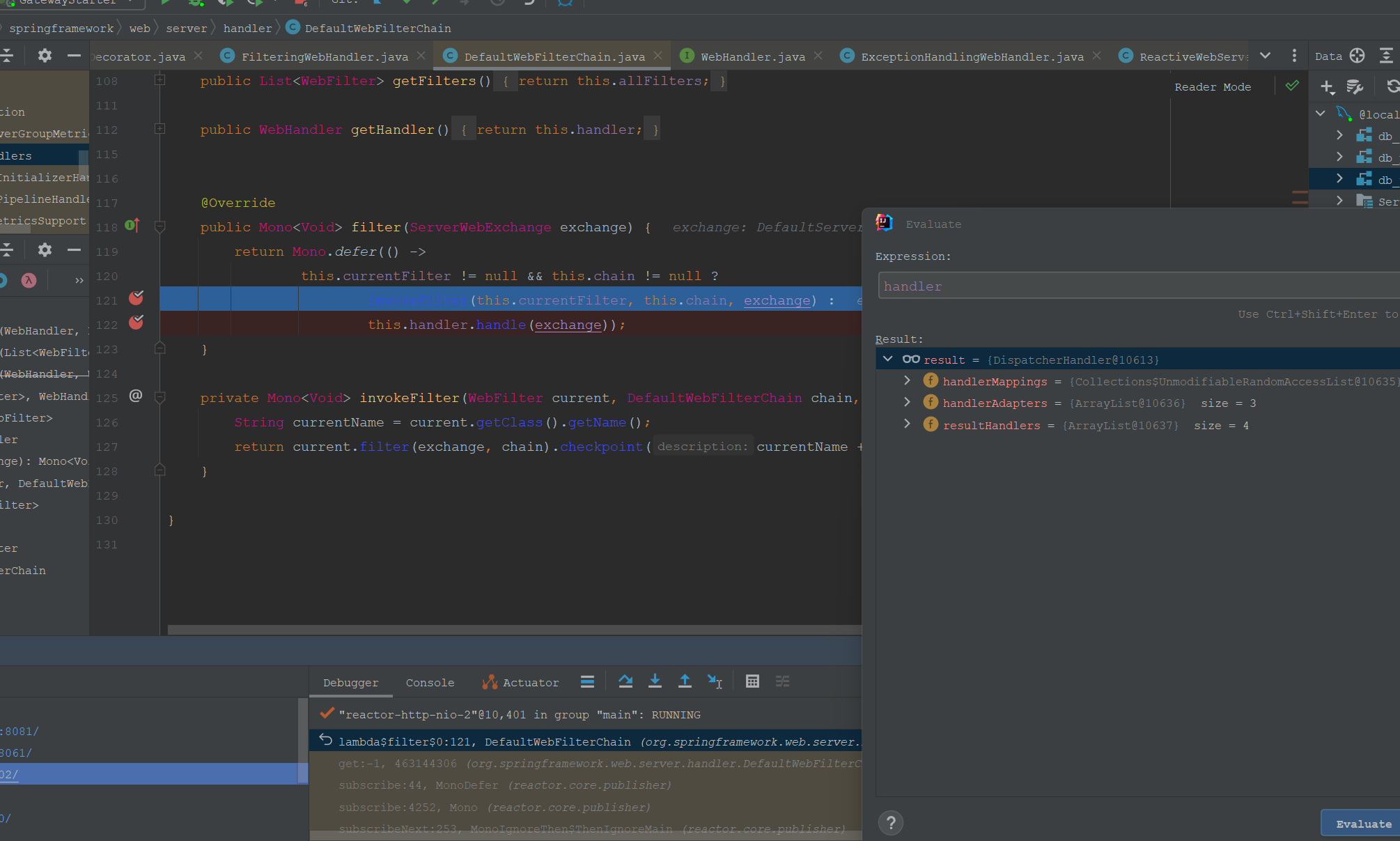Show more structure toolbar options chevrons
Image resolution: width=1400 pixels, height=841 pixels.
click(x=79, y=280)
